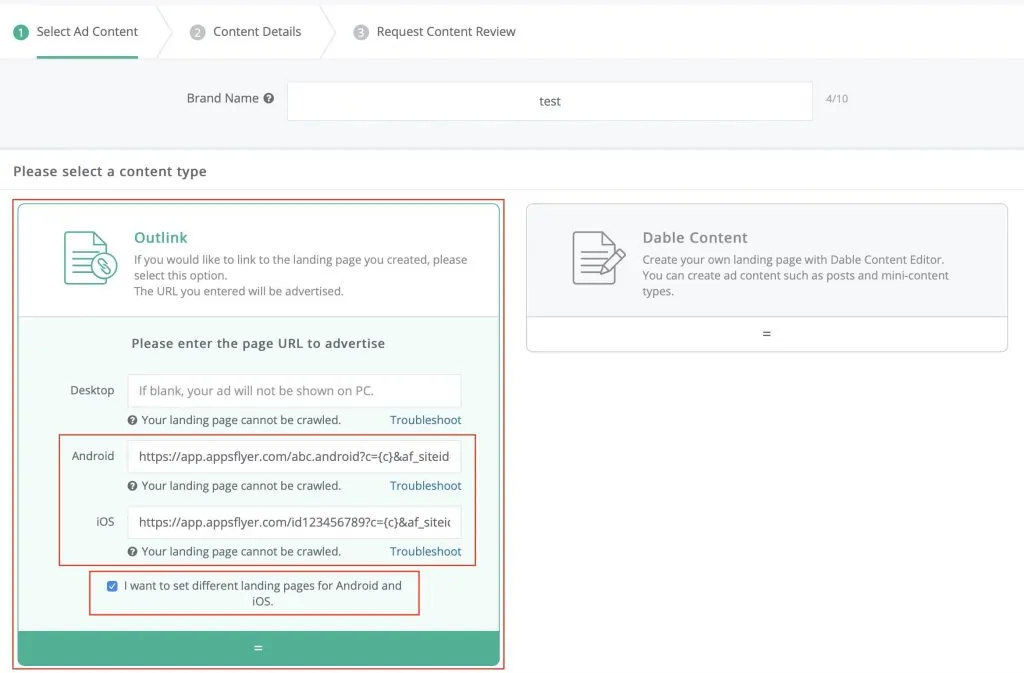Click the help icon beside the Android crawl warning
1024x673 pixels.
tap(132, 486)
